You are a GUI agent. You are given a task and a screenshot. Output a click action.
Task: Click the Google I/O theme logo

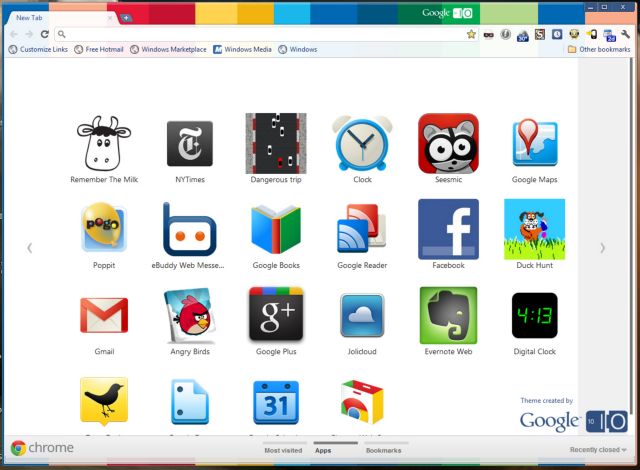tap(573, 421)
